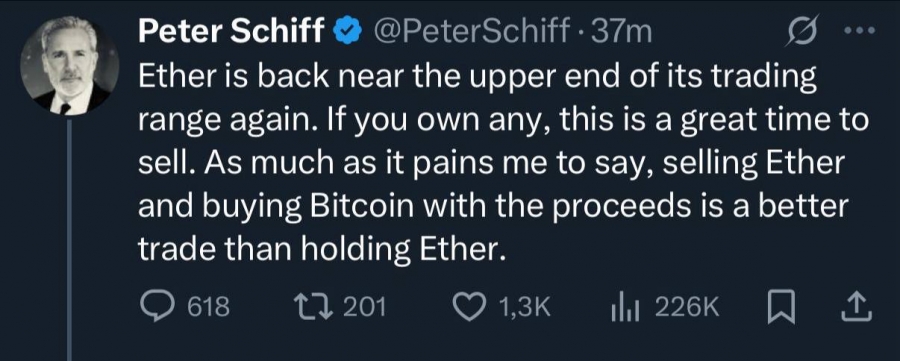
Task: Open the three-dot more options menu
Action: pyautogui.click(x=861, y=30)
